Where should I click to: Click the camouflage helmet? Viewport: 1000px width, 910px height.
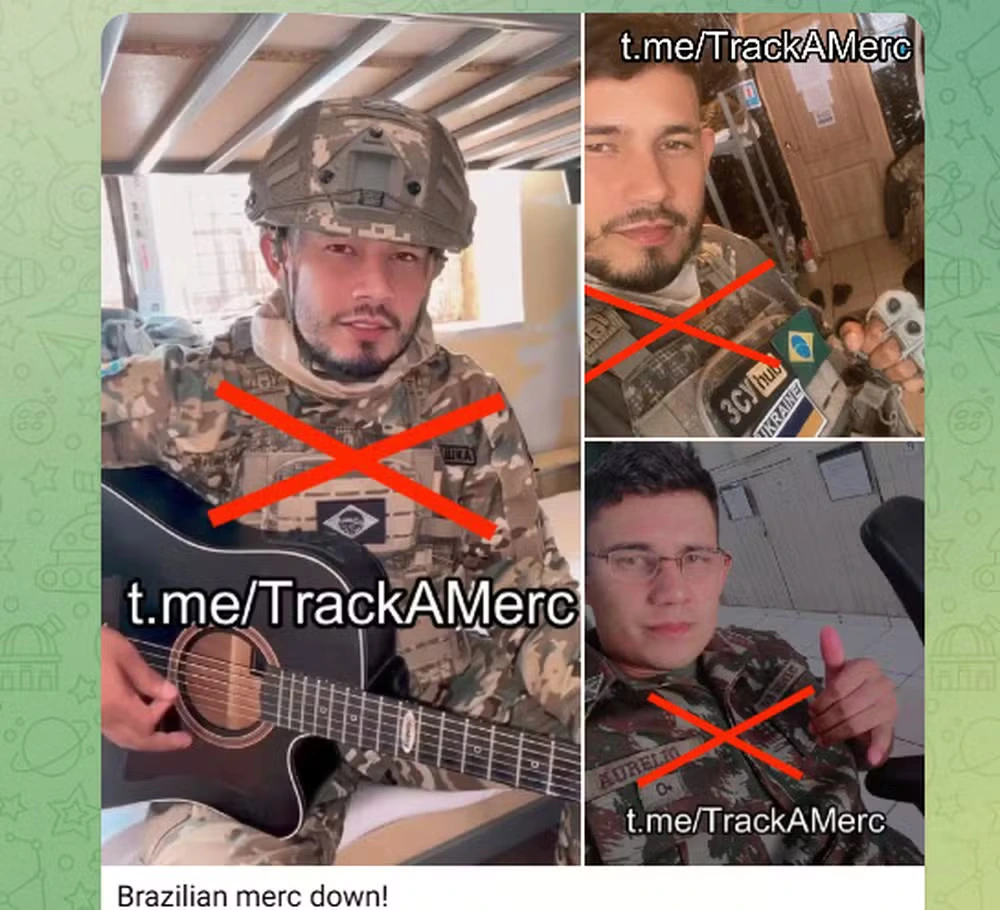click(362, 173)
